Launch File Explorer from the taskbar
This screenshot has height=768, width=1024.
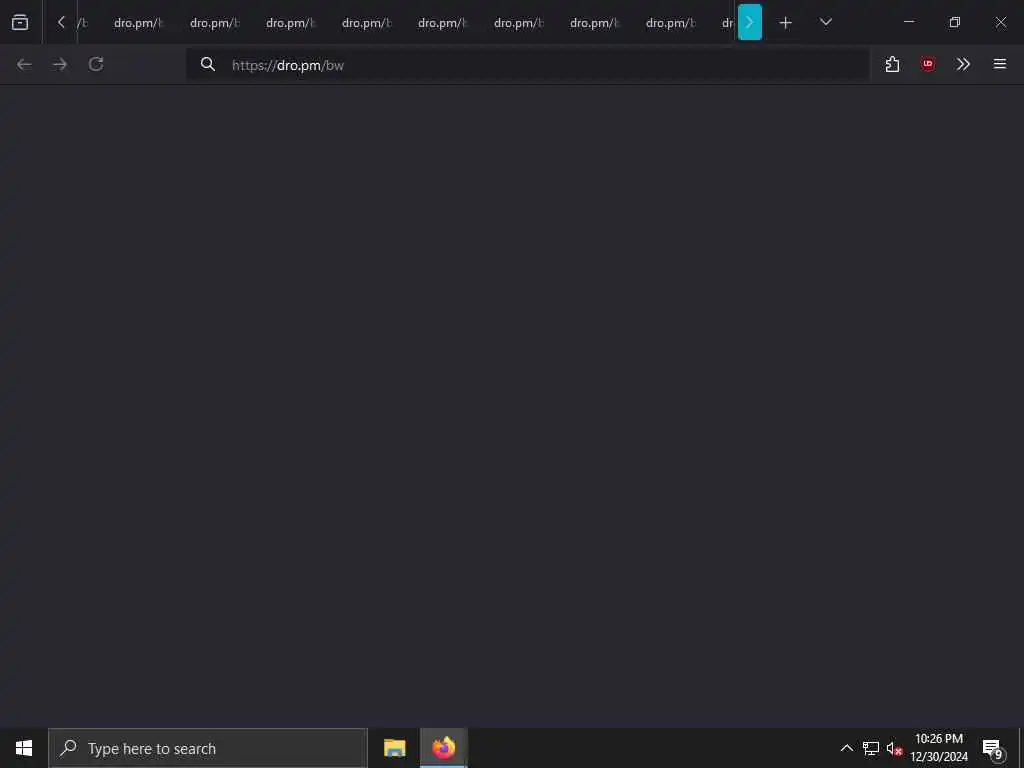394,748
